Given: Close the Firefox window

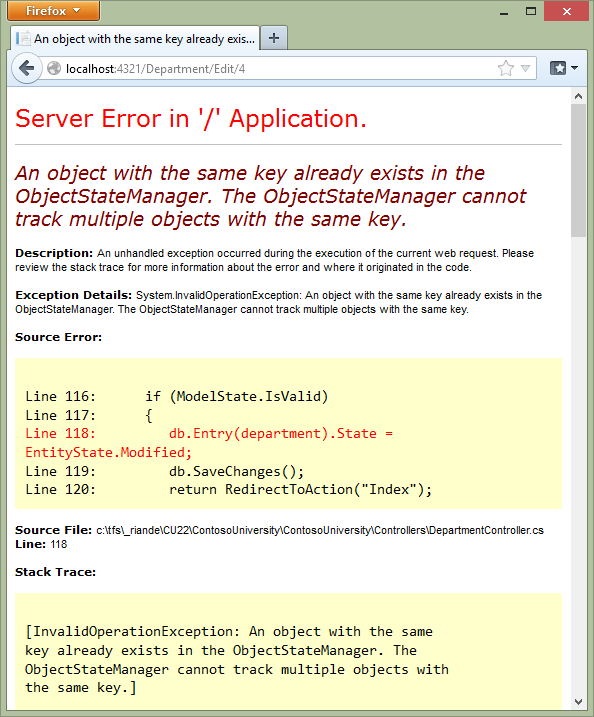Looking at the screenshot, I should (x=567, y=11).
